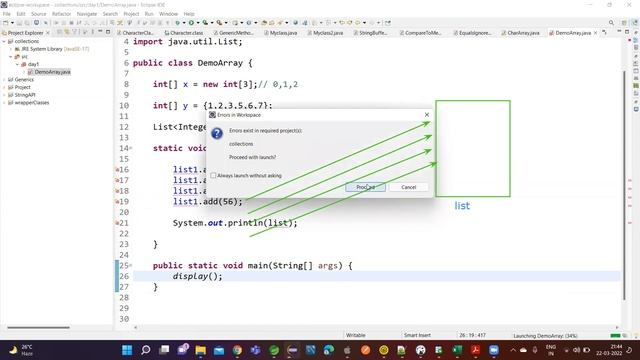Click the Eclipse icon in taskbar

tap(292, 350)
